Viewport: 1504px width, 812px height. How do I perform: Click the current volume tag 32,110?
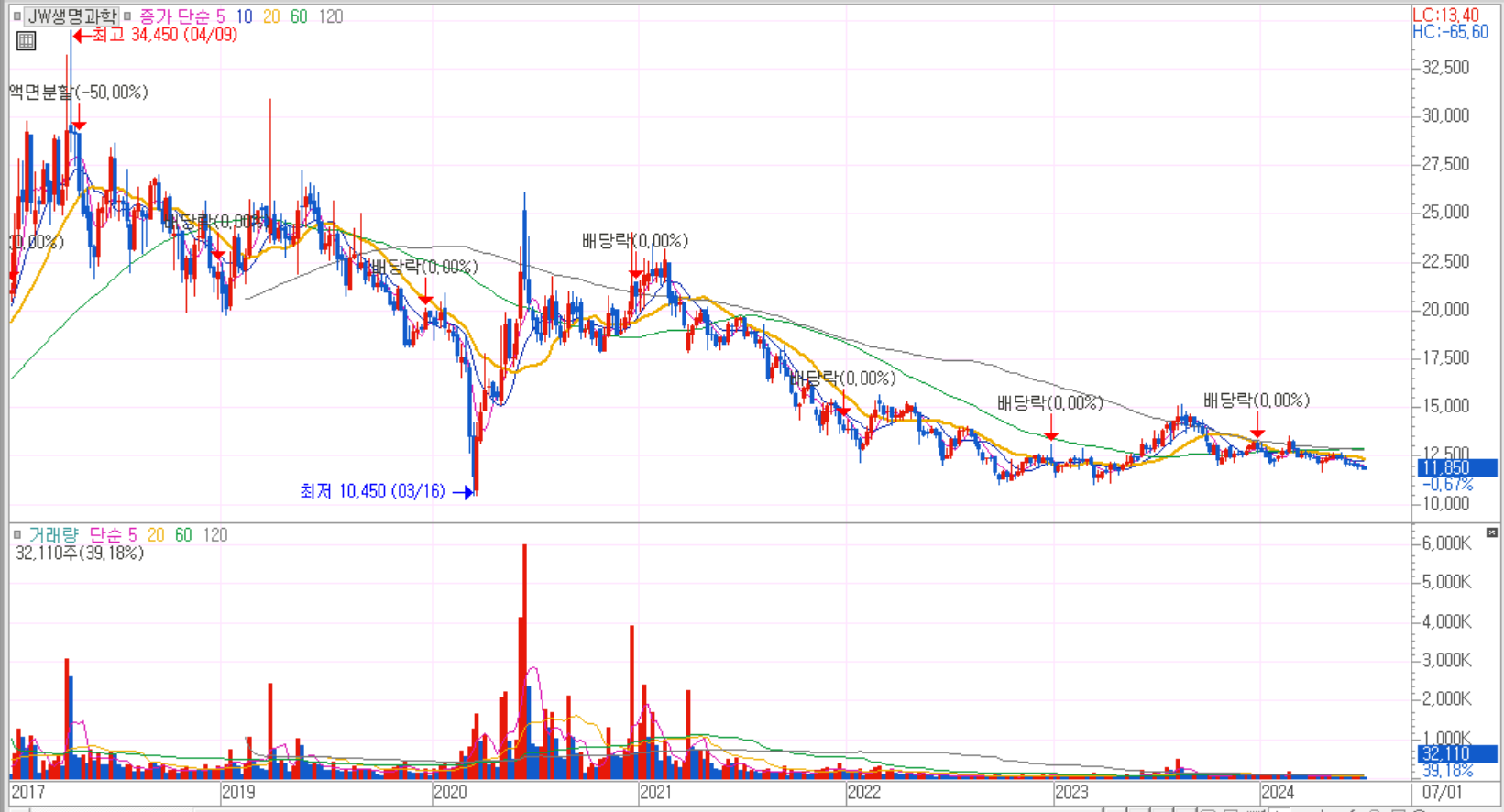[x=1457, y=754]
